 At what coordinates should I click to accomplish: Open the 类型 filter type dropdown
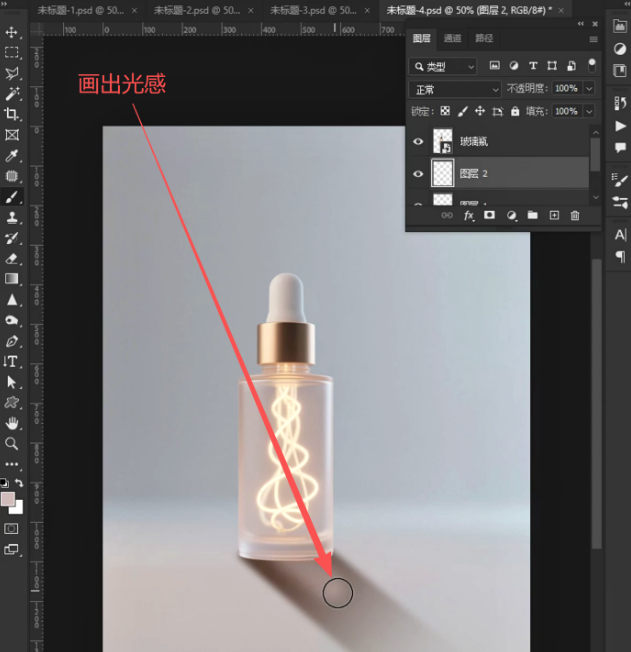pyautogui.click(x=443, y=67)
